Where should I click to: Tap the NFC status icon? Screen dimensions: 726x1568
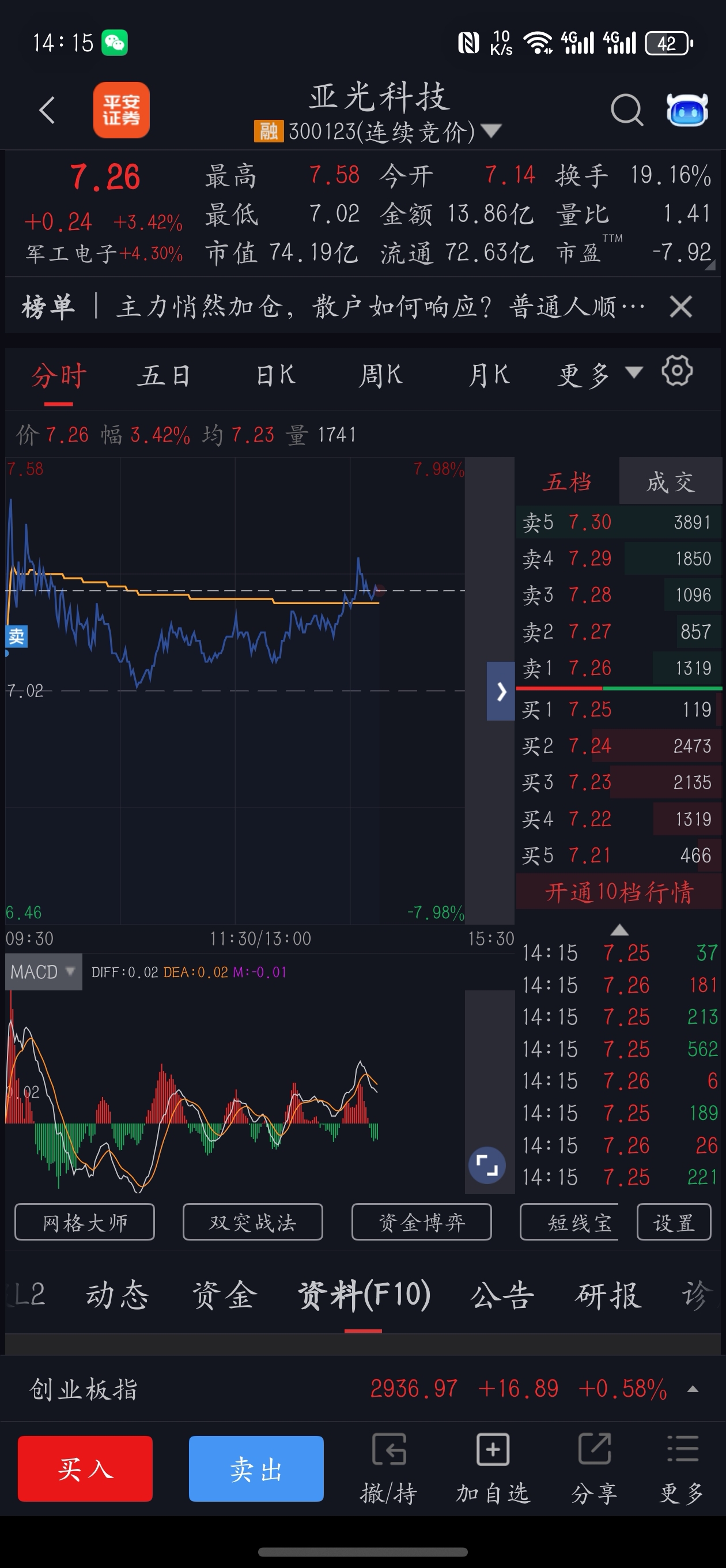pos(468,43)
